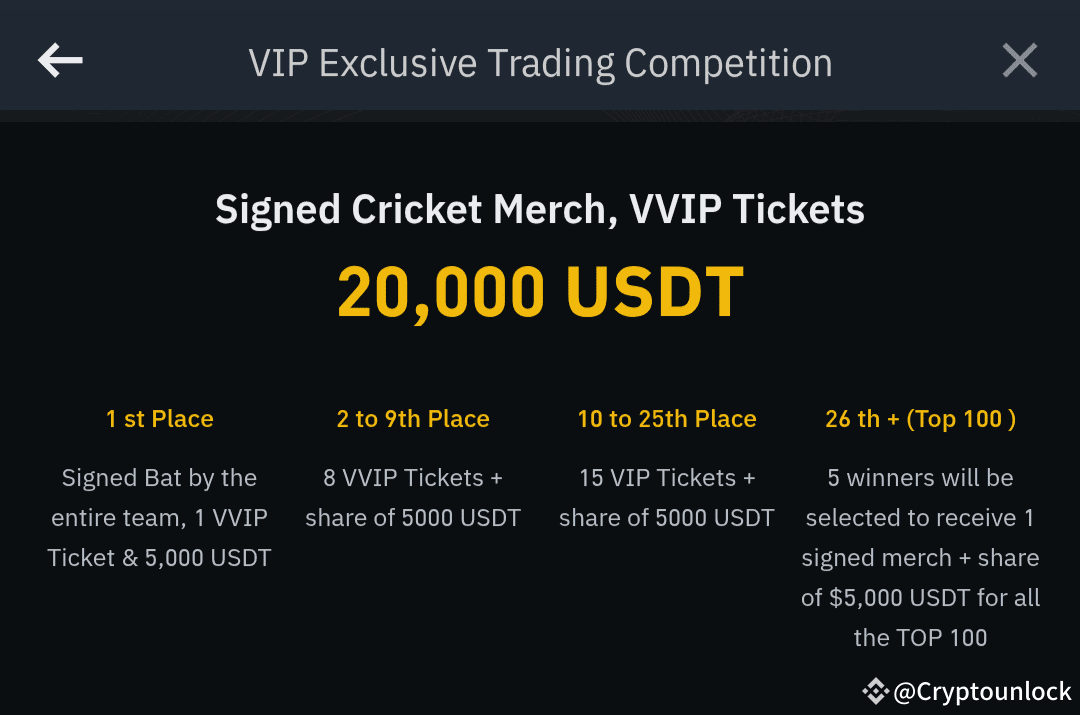Click the Binance logo in the watermark

(x=876, y=690)
